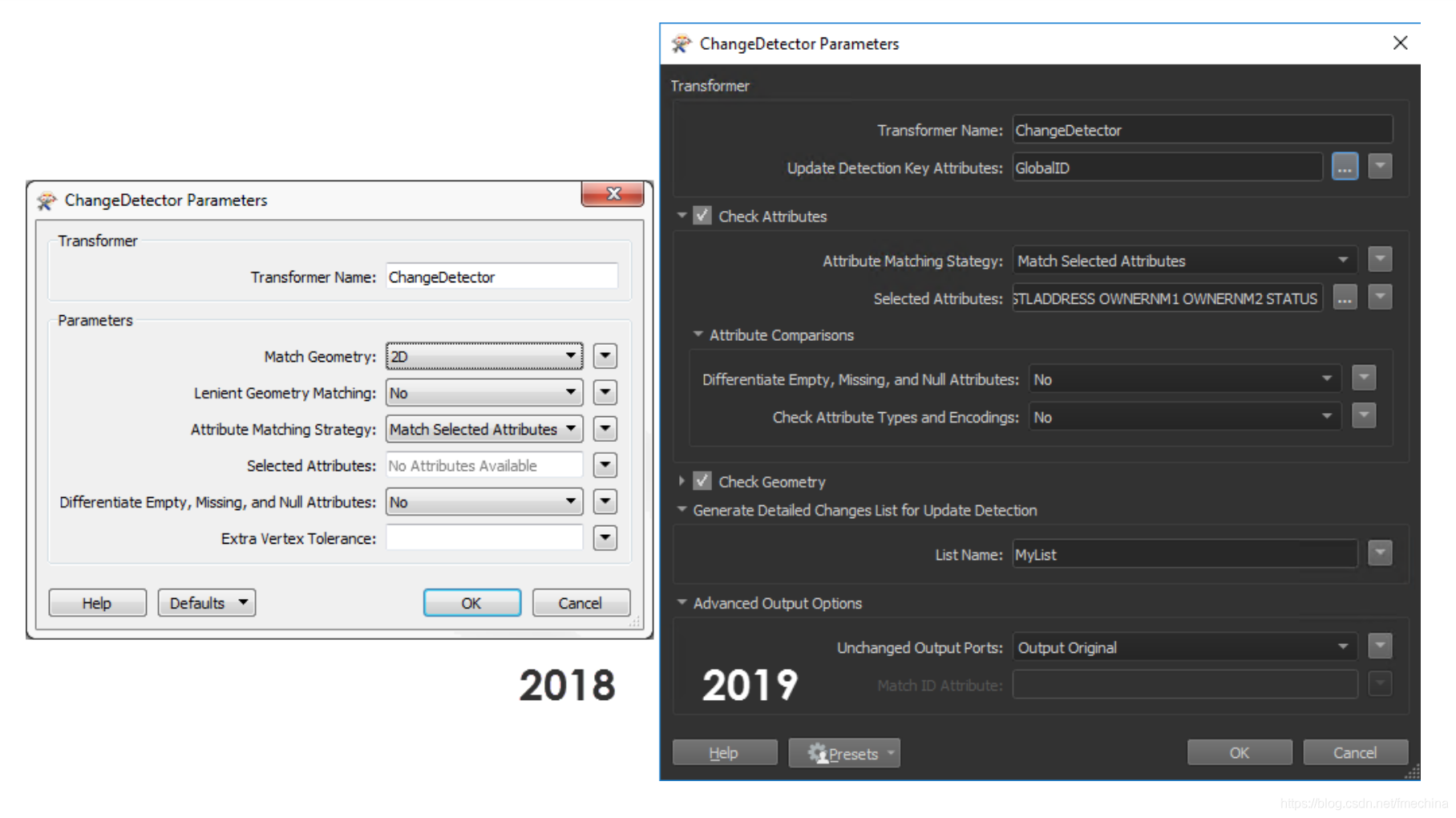
Task: Open the arrow menu beside Unchanged Output Ports
Action: click(1379, 646)
